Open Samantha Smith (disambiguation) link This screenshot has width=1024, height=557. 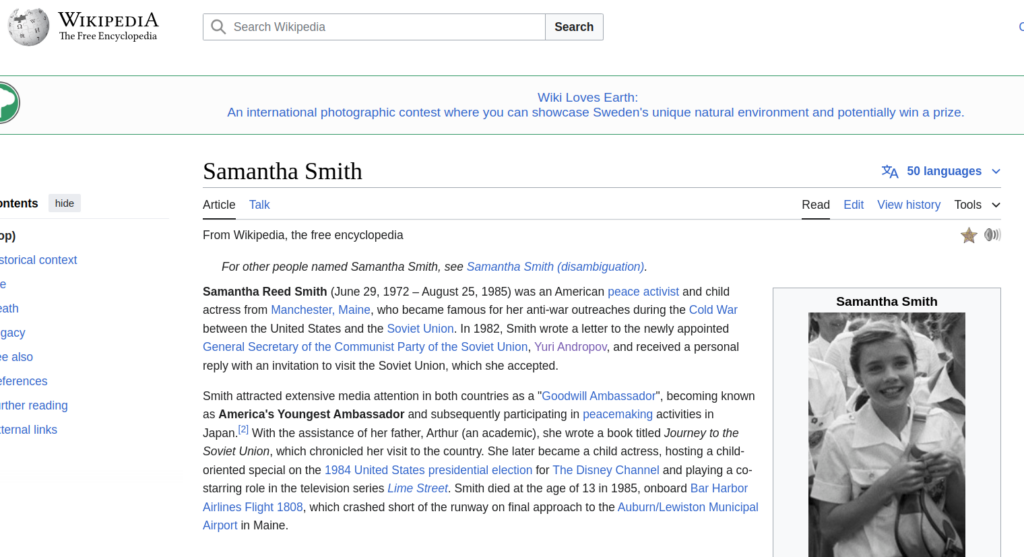click(555, 267)
